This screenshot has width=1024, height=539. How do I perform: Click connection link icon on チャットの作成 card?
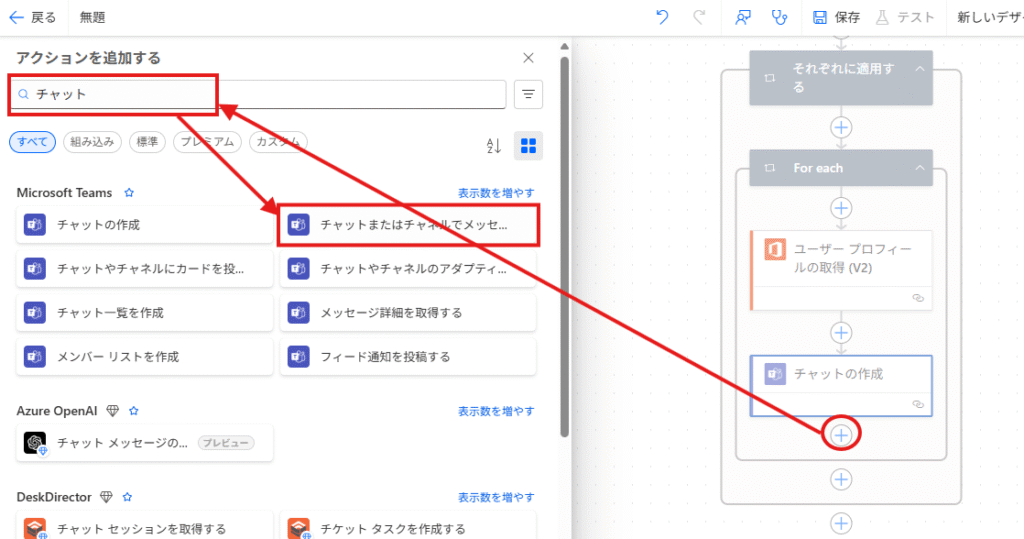(918, 404)
